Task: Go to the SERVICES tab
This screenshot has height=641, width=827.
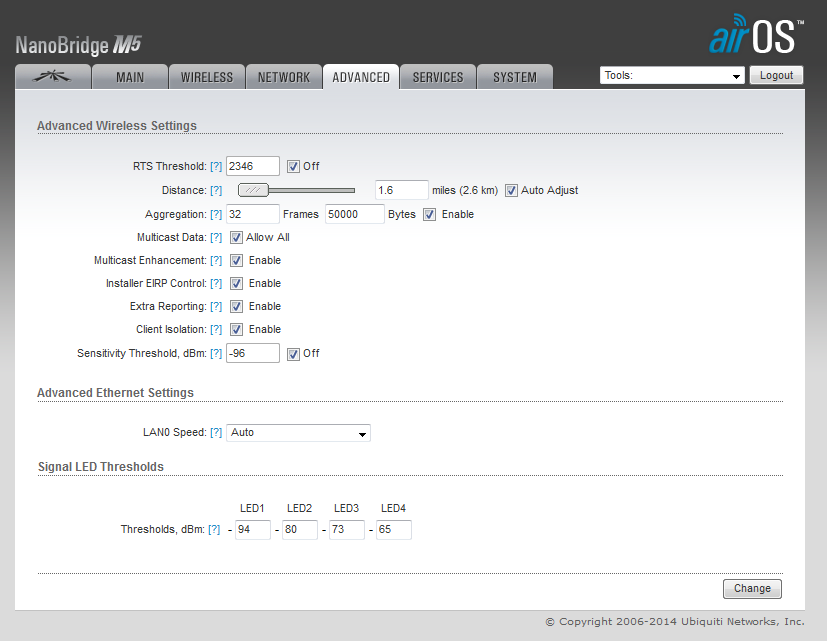Action: coord(438,77)
